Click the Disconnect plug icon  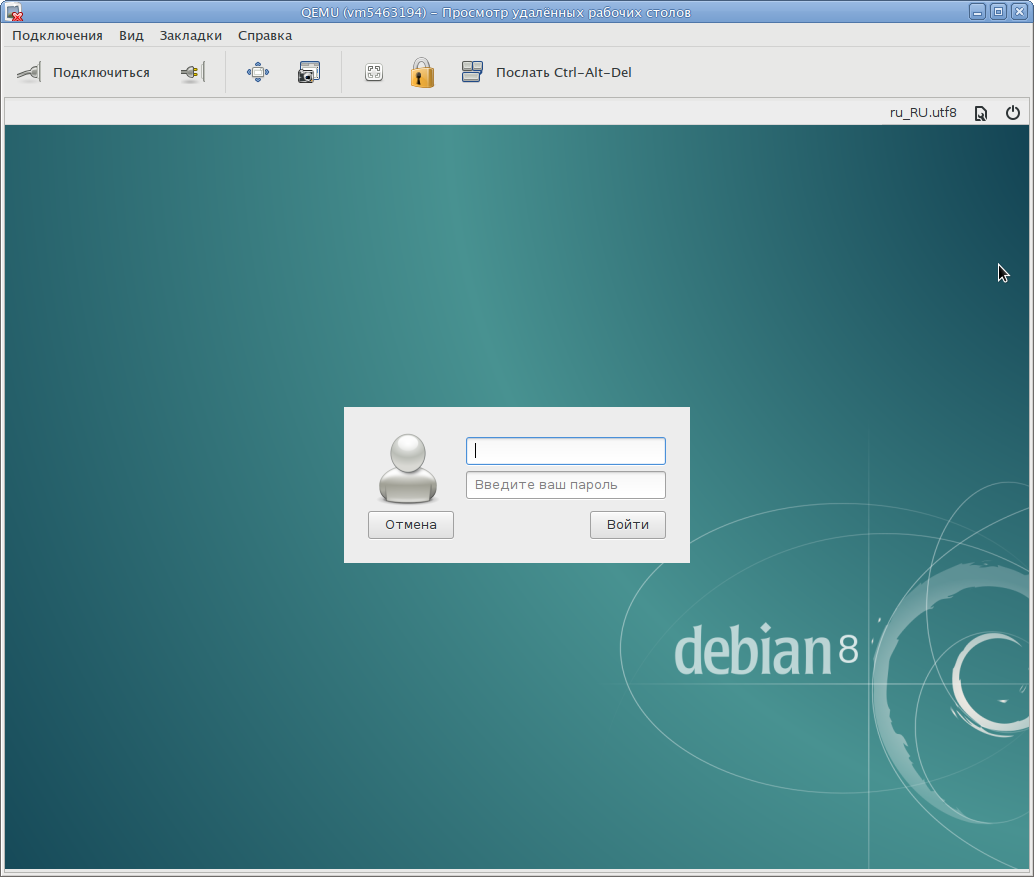193,72
